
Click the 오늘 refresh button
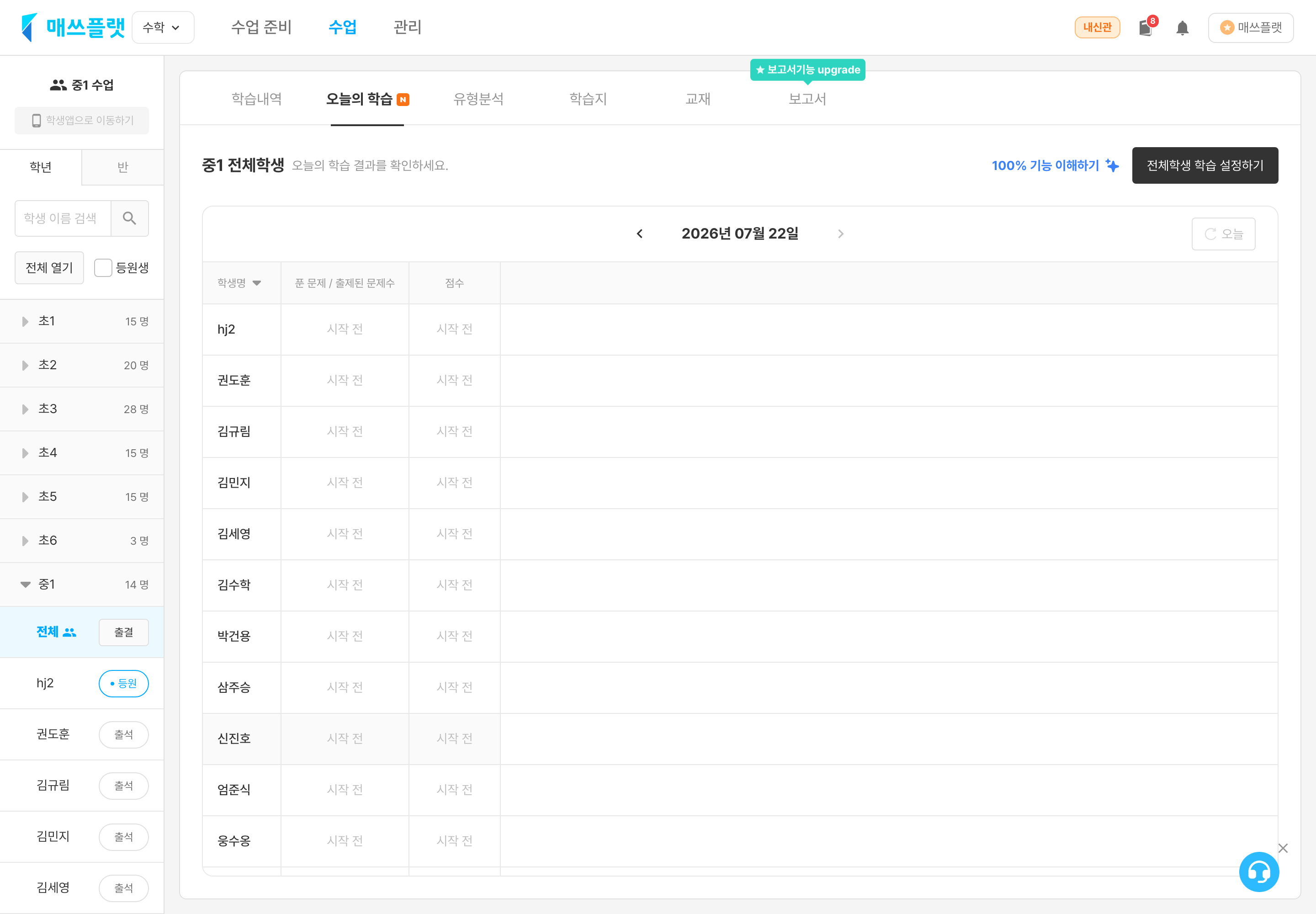pos(1223,234)
